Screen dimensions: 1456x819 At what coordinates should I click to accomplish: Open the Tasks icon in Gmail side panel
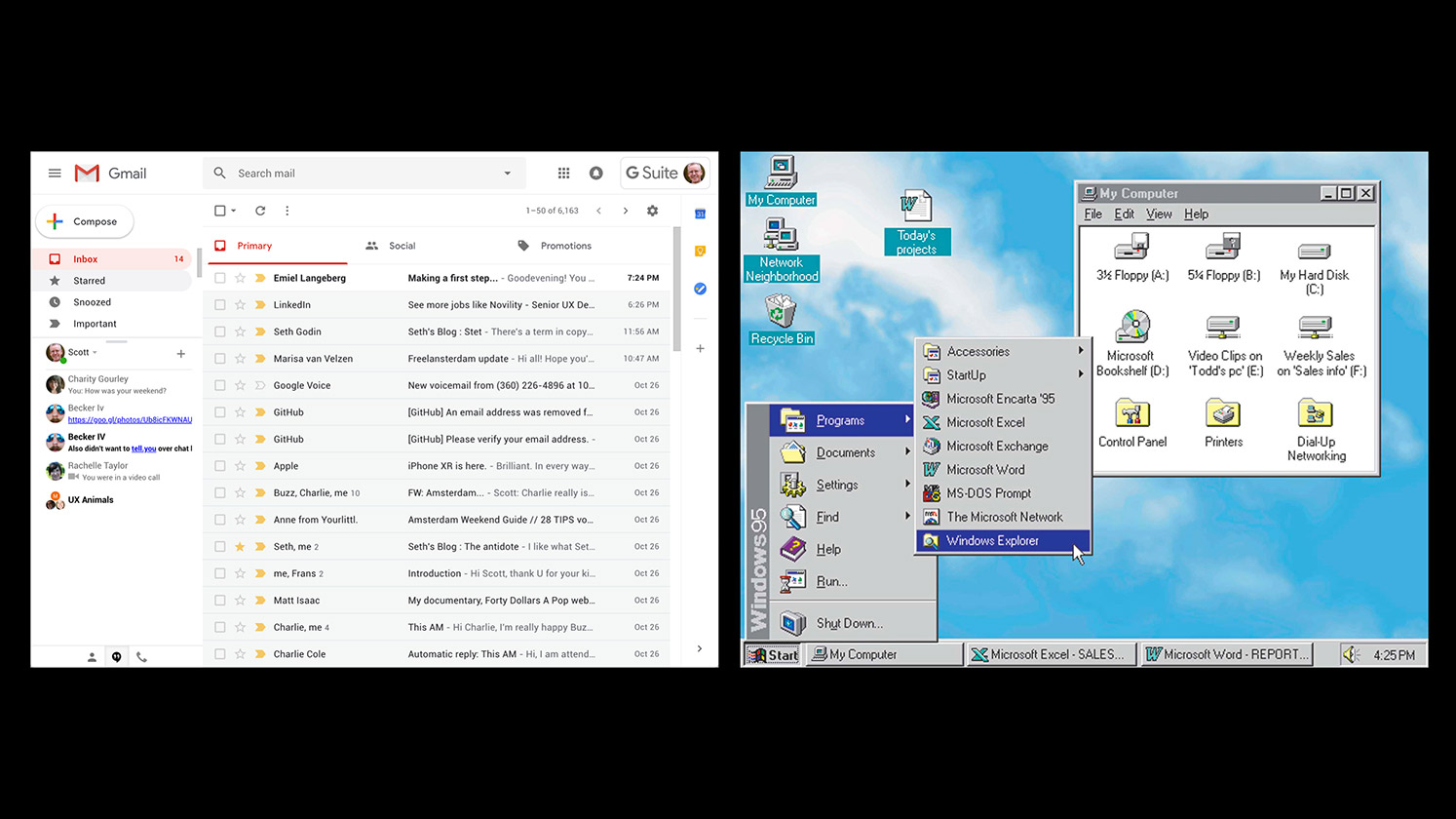click(700, 289)
